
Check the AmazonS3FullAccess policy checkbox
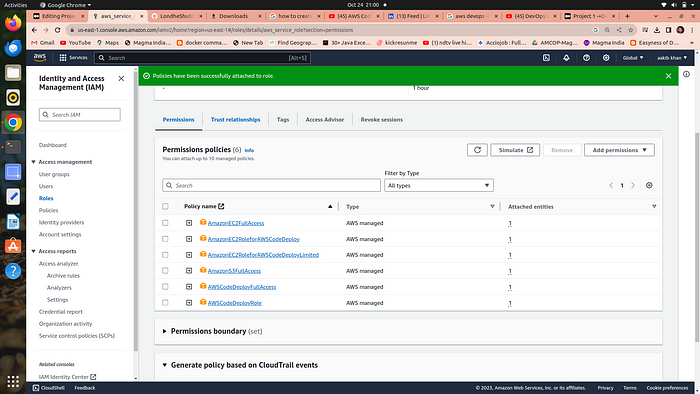[165, 270]
